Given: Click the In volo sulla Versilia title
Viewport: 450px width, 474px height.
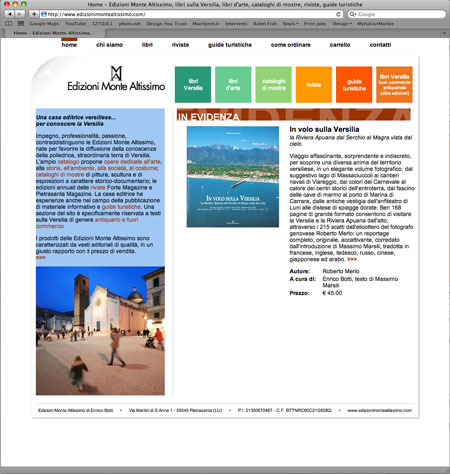Looking at the screenshot, I should click(324, 129).
